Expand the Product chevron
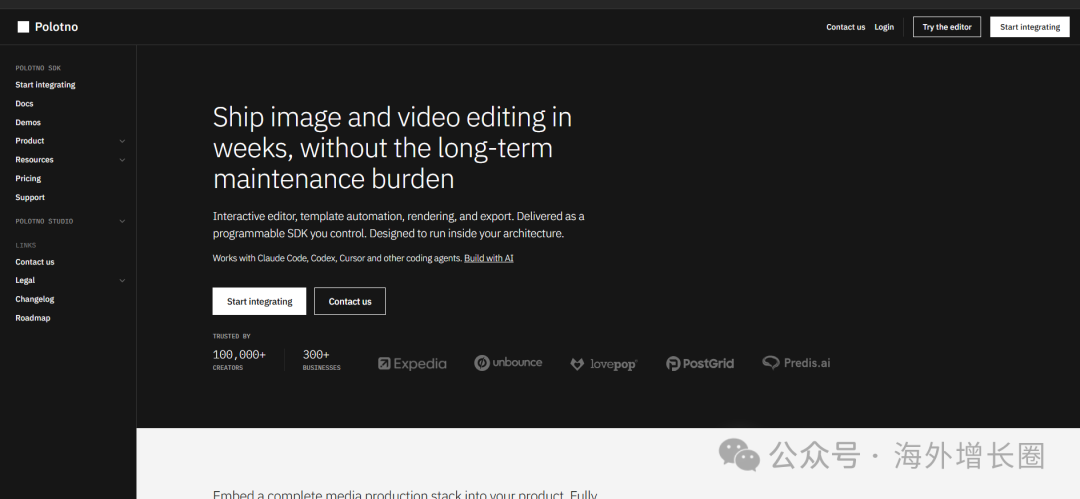1080x499 pixels. click(x=122, y=141)
